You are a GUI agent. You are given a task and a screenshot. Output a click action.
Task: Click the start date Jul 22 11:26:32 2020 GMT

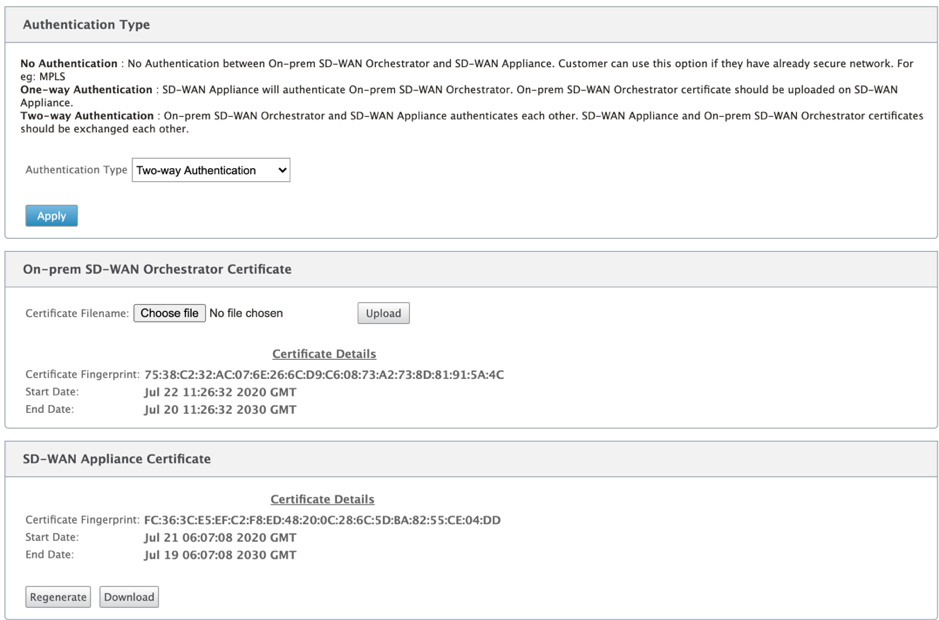pos(220,392)
